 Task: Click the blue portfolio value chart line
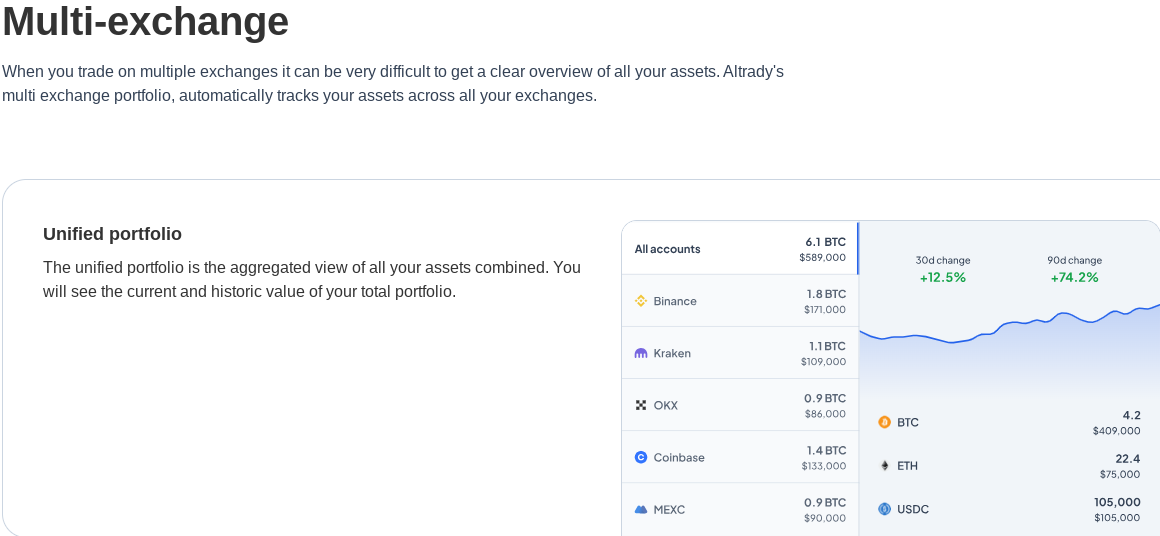1009,324
